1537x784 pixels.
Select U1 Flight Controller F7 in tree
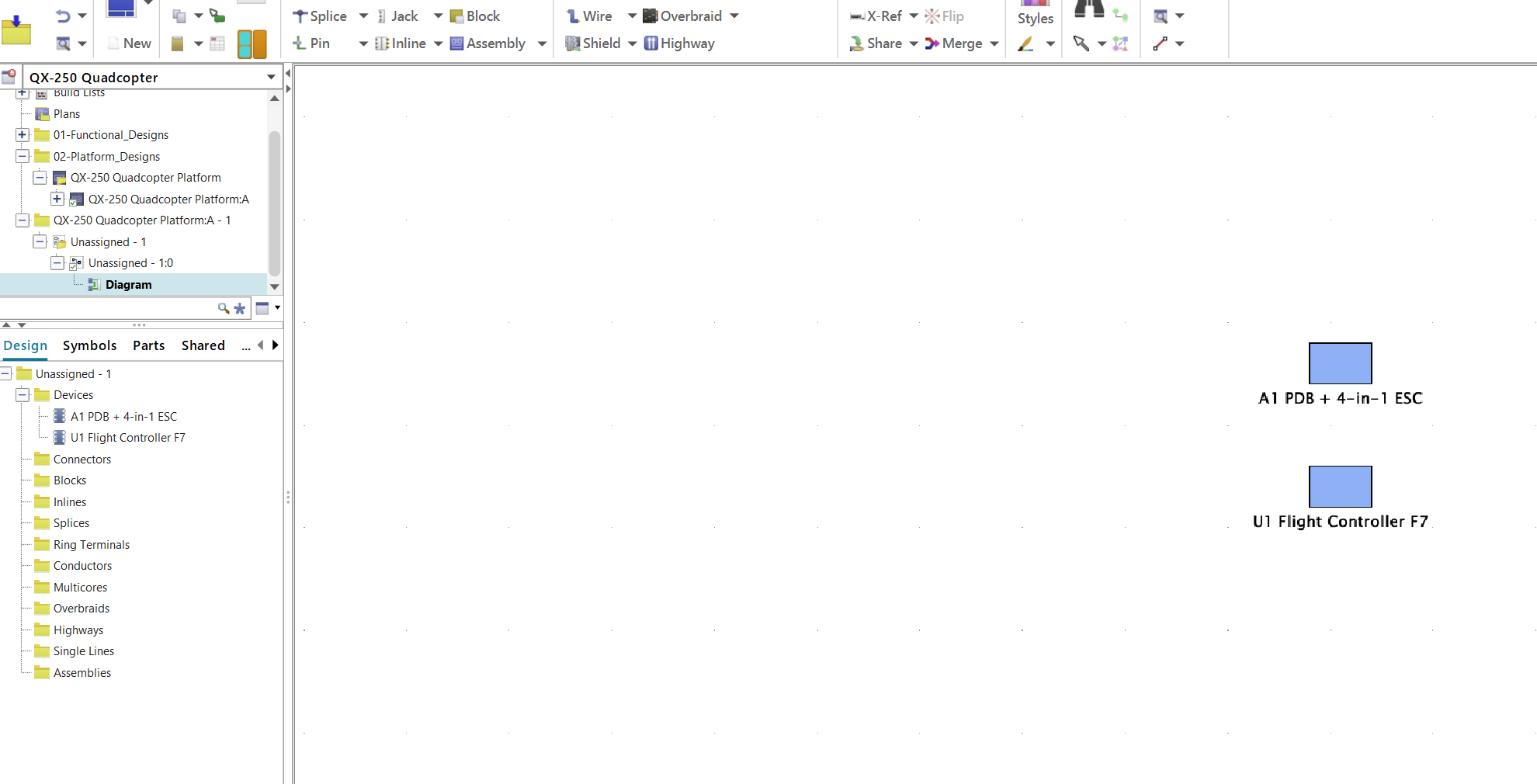click(x=127, y=438)
